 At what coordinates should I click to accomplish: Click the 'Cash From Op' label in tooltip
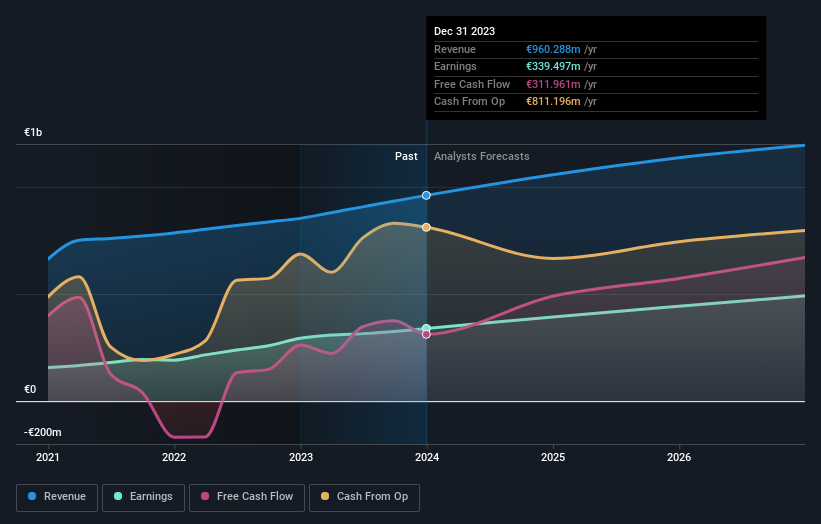tap(469, 102)
